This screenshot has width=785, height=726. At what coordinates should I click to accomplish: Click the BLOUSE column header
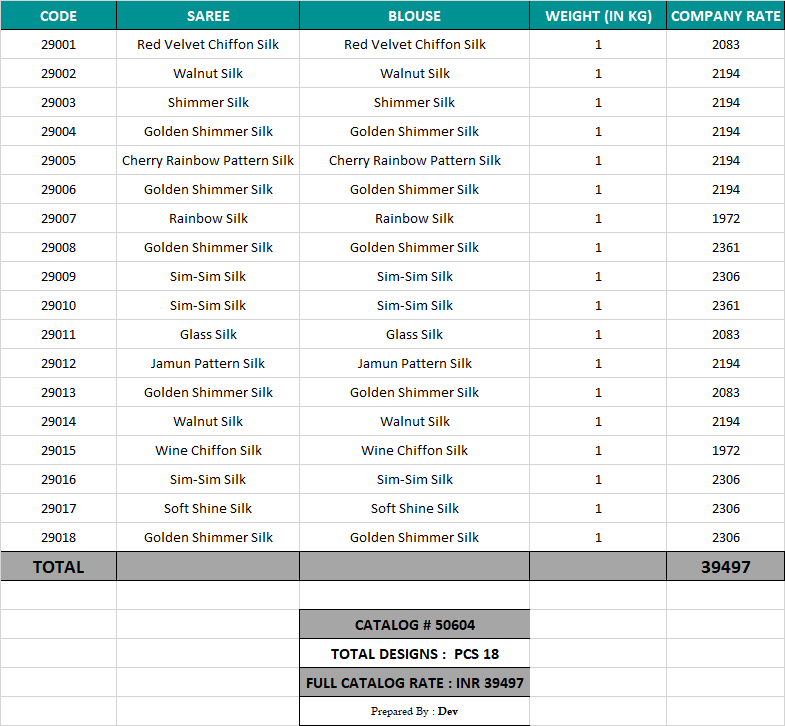[x=414, y=16]
